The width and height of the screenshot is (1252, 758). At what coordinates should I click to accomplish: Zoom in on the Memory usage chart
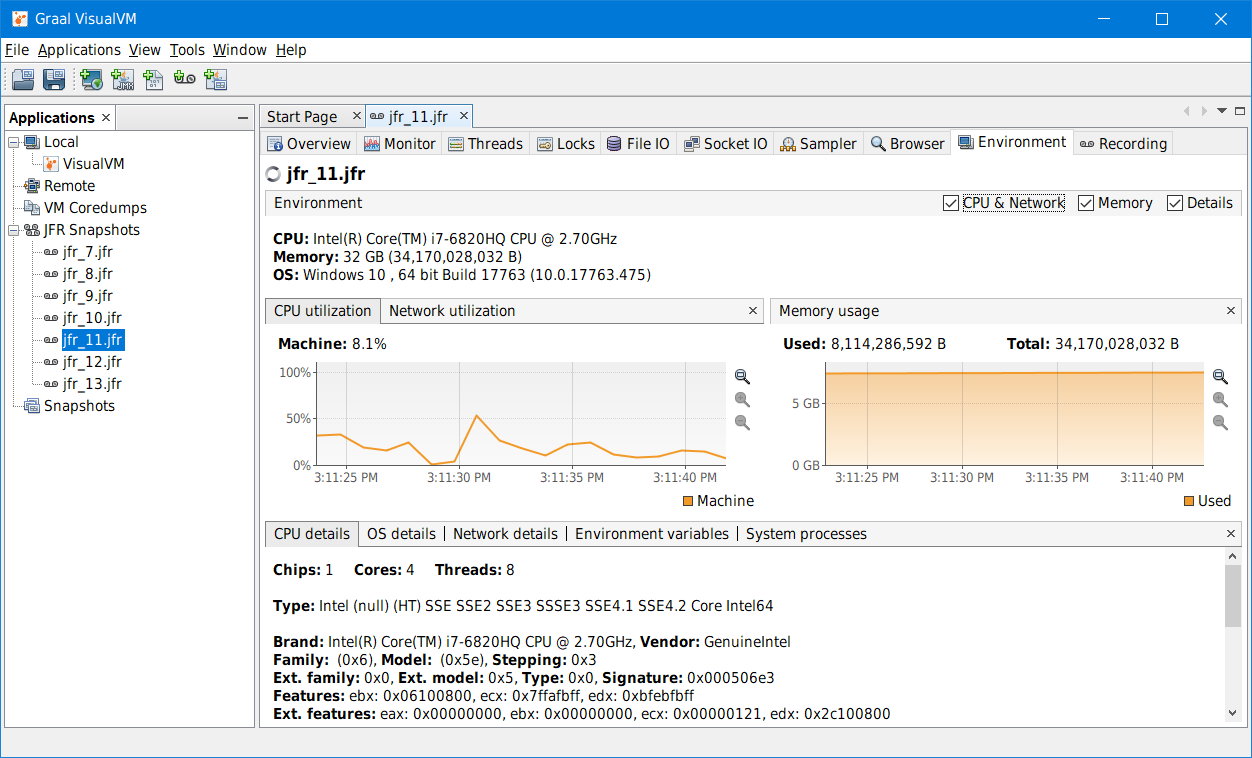[1220, 377]
